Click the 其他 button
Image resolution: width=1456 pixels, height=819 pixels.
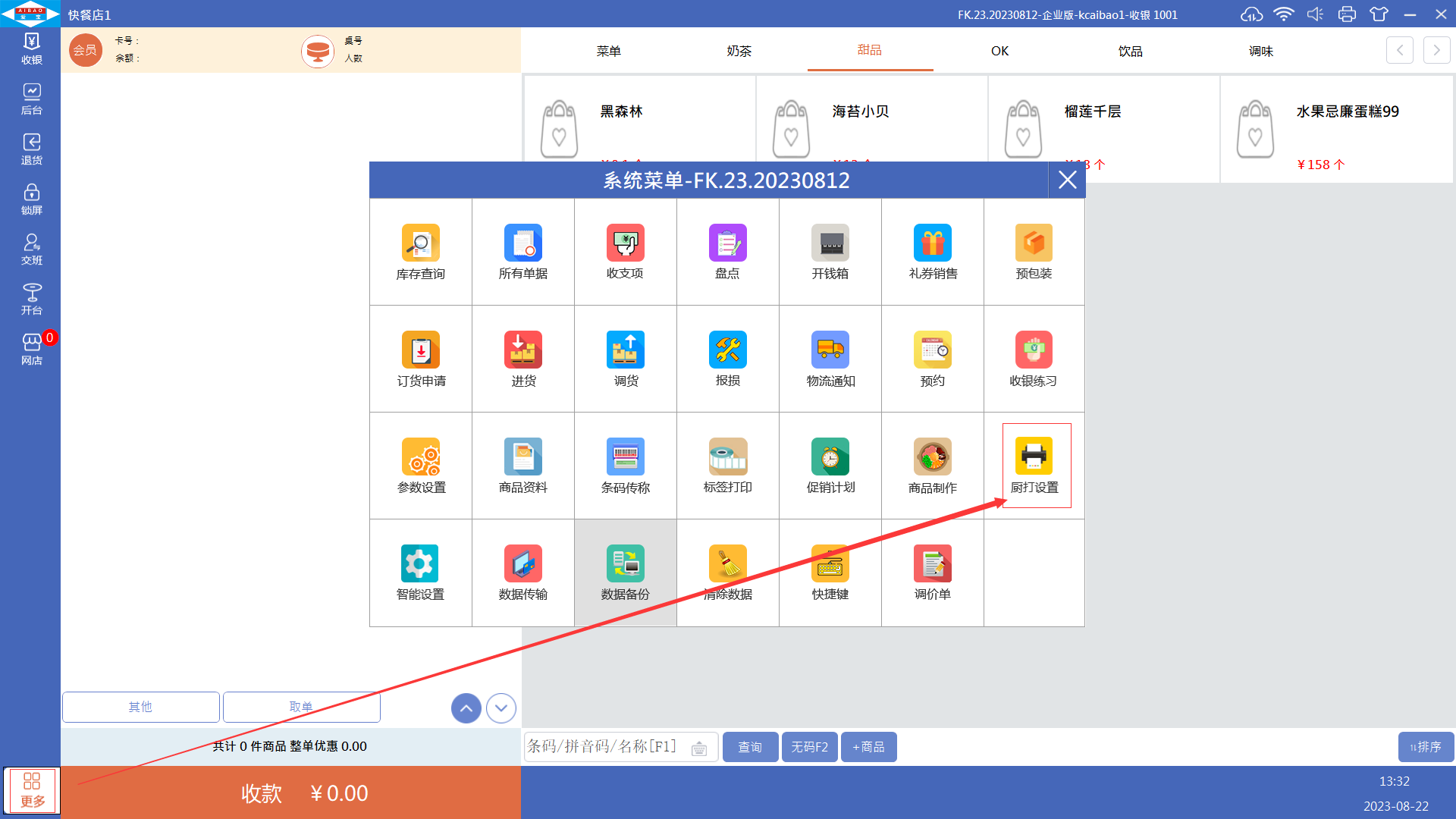(x=141, y=707)
